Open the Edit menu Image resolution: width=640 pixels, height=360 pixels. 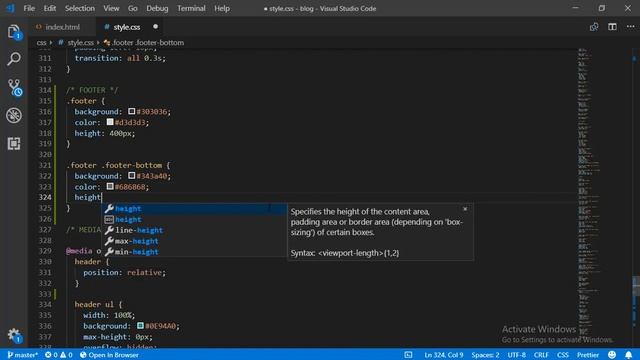50,8
